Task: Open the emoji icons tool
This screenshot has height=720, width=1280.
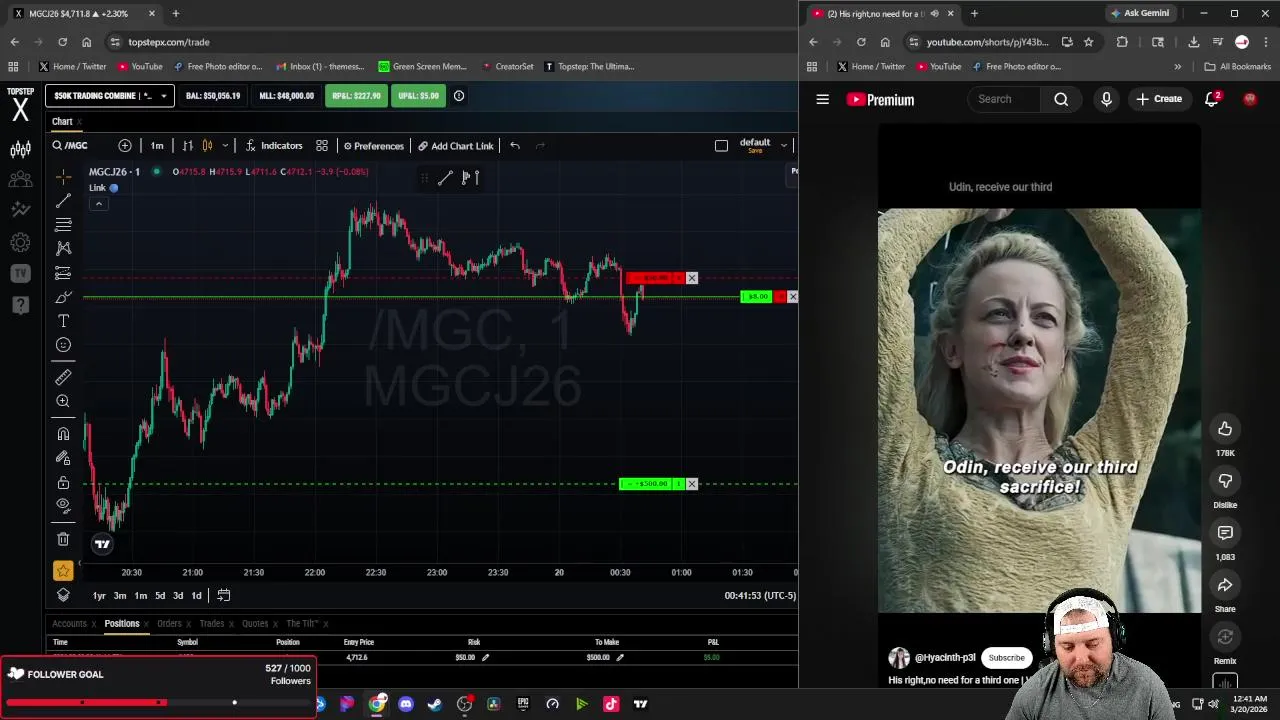Action: [63, 345]
